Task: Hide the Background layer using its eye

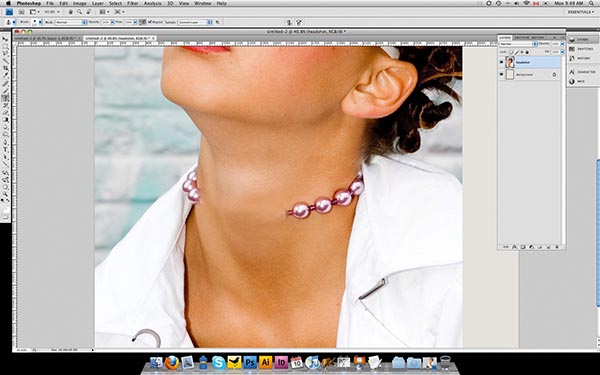Action: pyautogui.click(x=502, y=75)
